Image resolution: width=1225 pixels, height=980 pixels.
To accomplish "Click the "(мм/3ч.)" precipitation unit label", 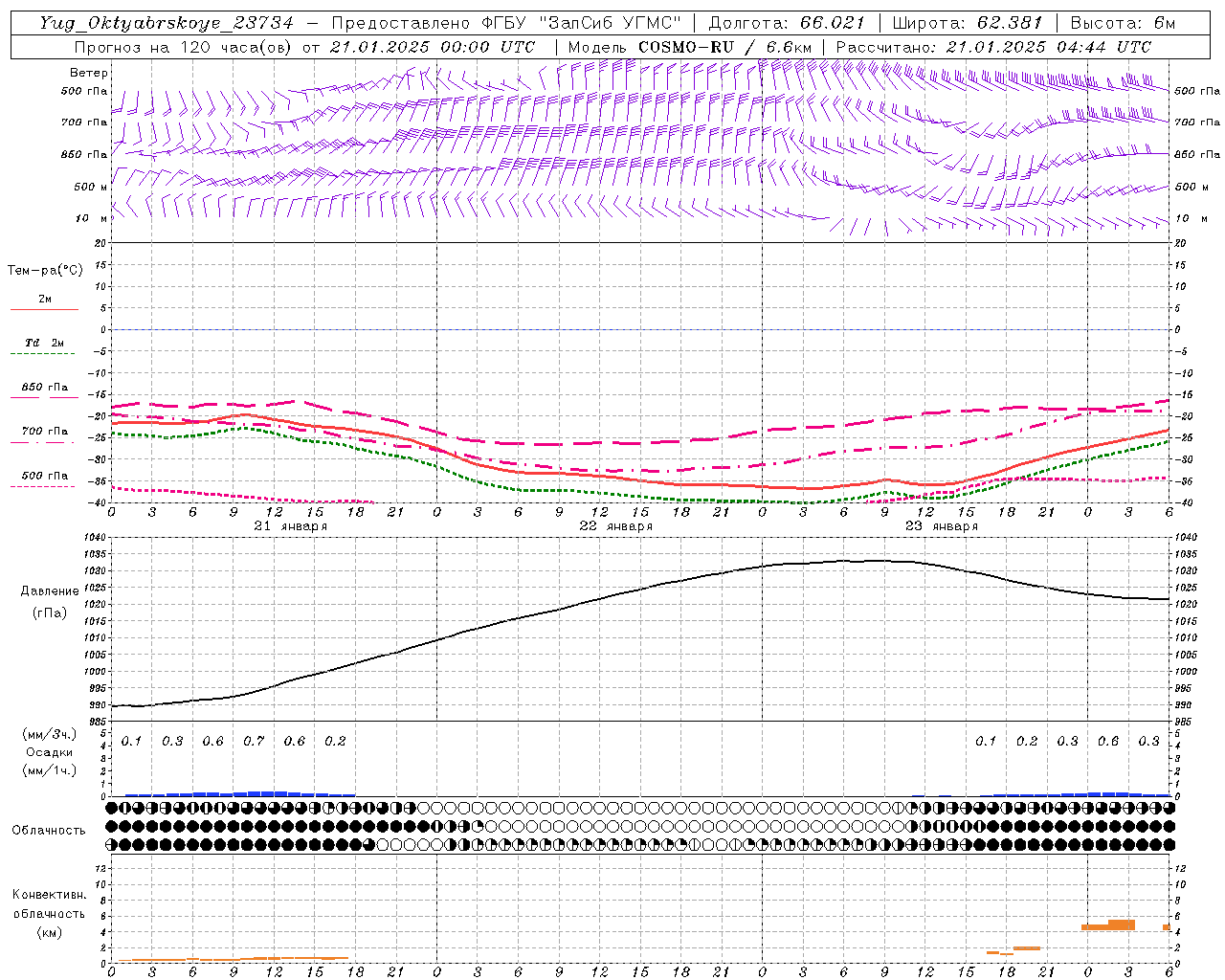I will pos(50,734).
